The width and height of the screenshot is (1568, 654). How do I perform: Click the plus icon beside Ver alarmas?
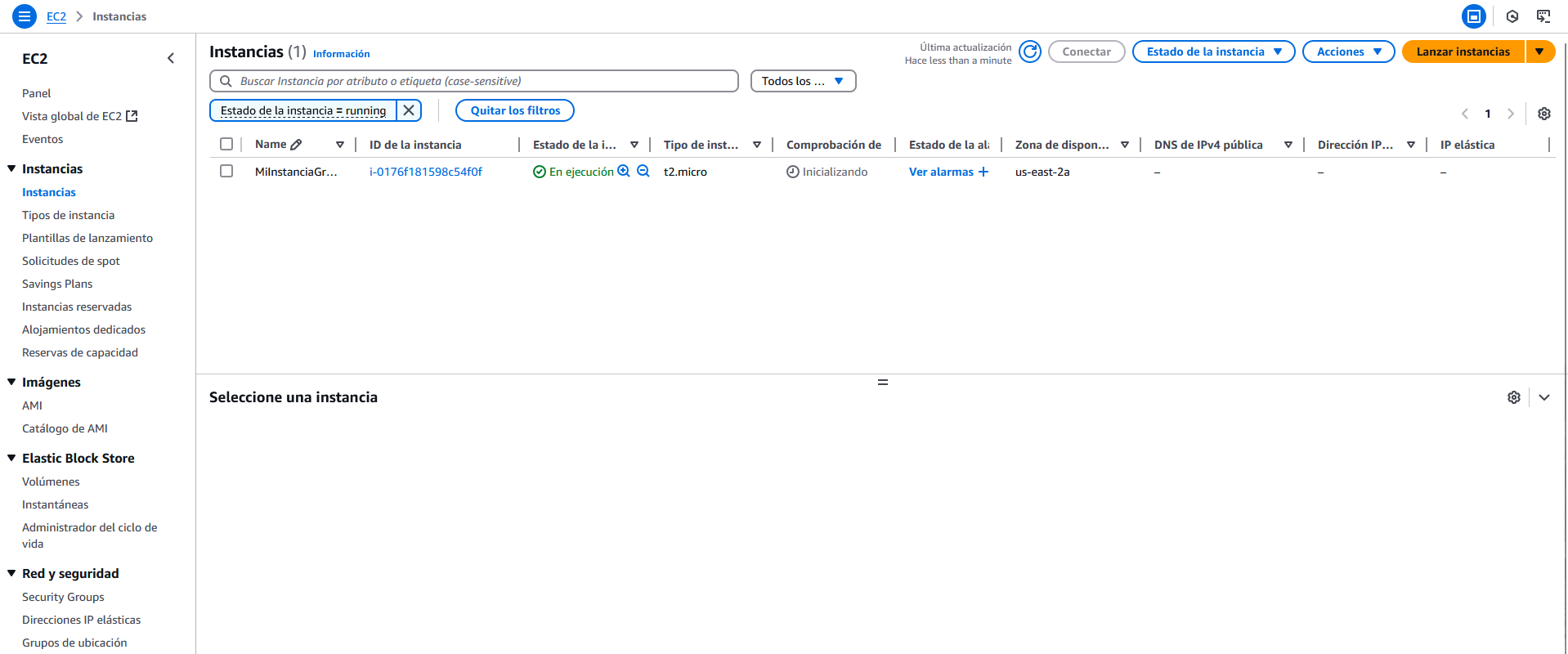tap(983, 172)
